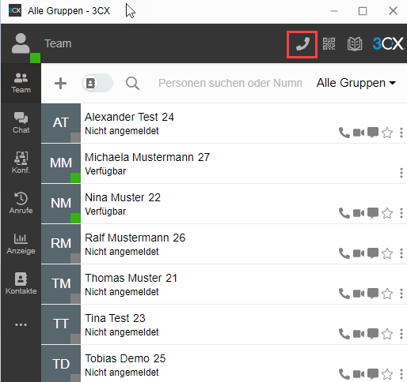
Task: Open the user guide book icon
Action: pos(354,44)
